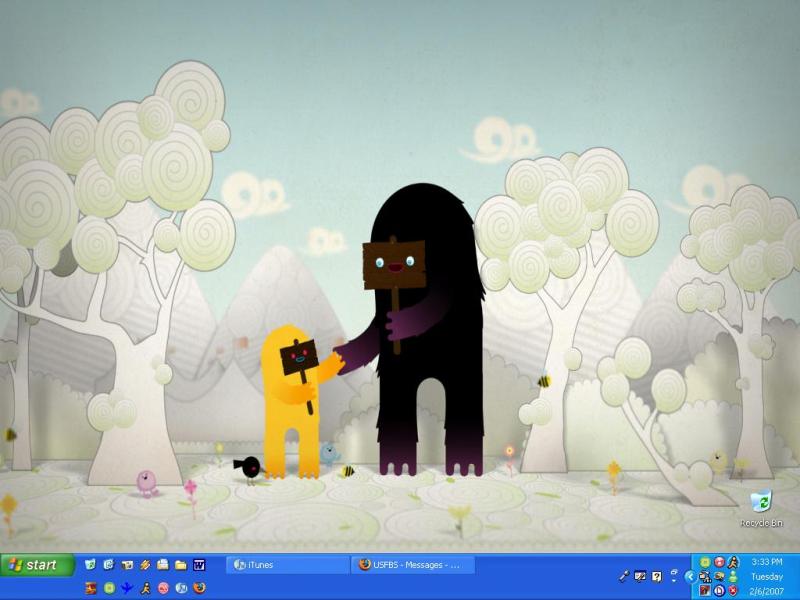Click the green circle Quick Launch icon
800x600 pixels.
point(109,588)
